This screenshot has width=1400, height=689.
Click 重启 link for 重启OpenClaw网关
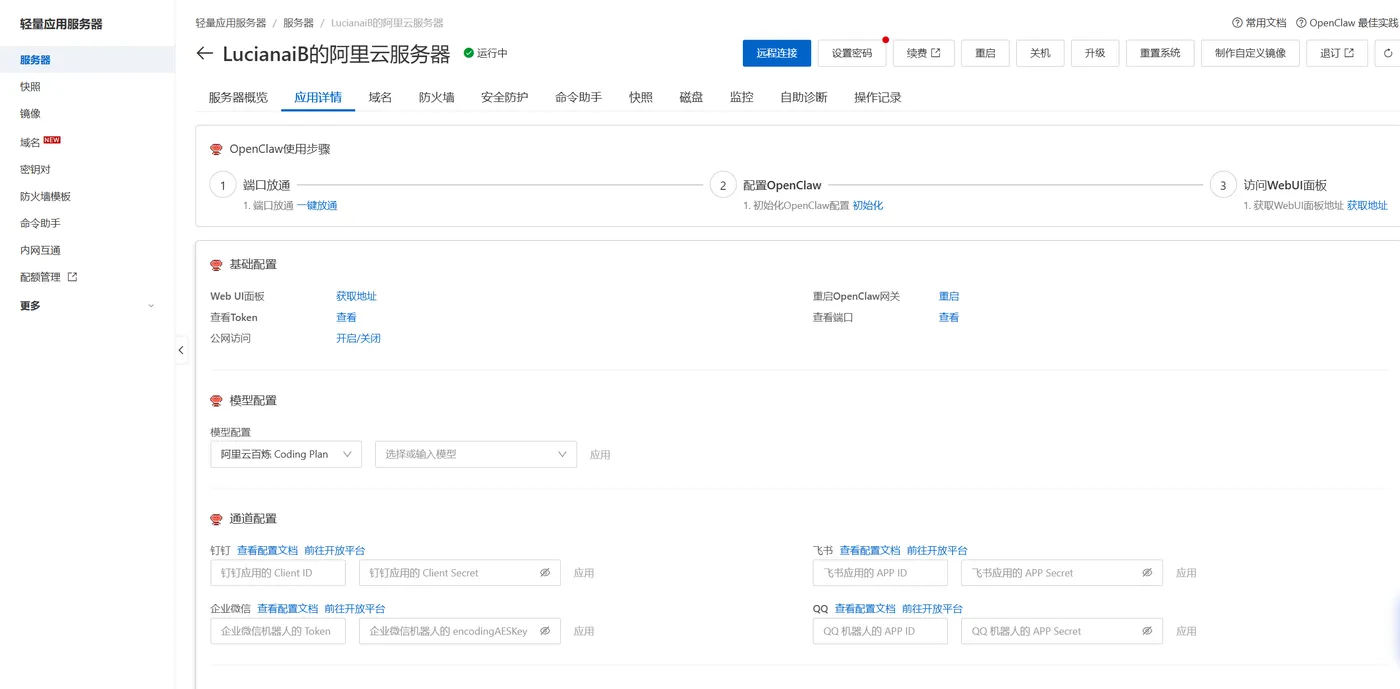[x=949, y=296]
